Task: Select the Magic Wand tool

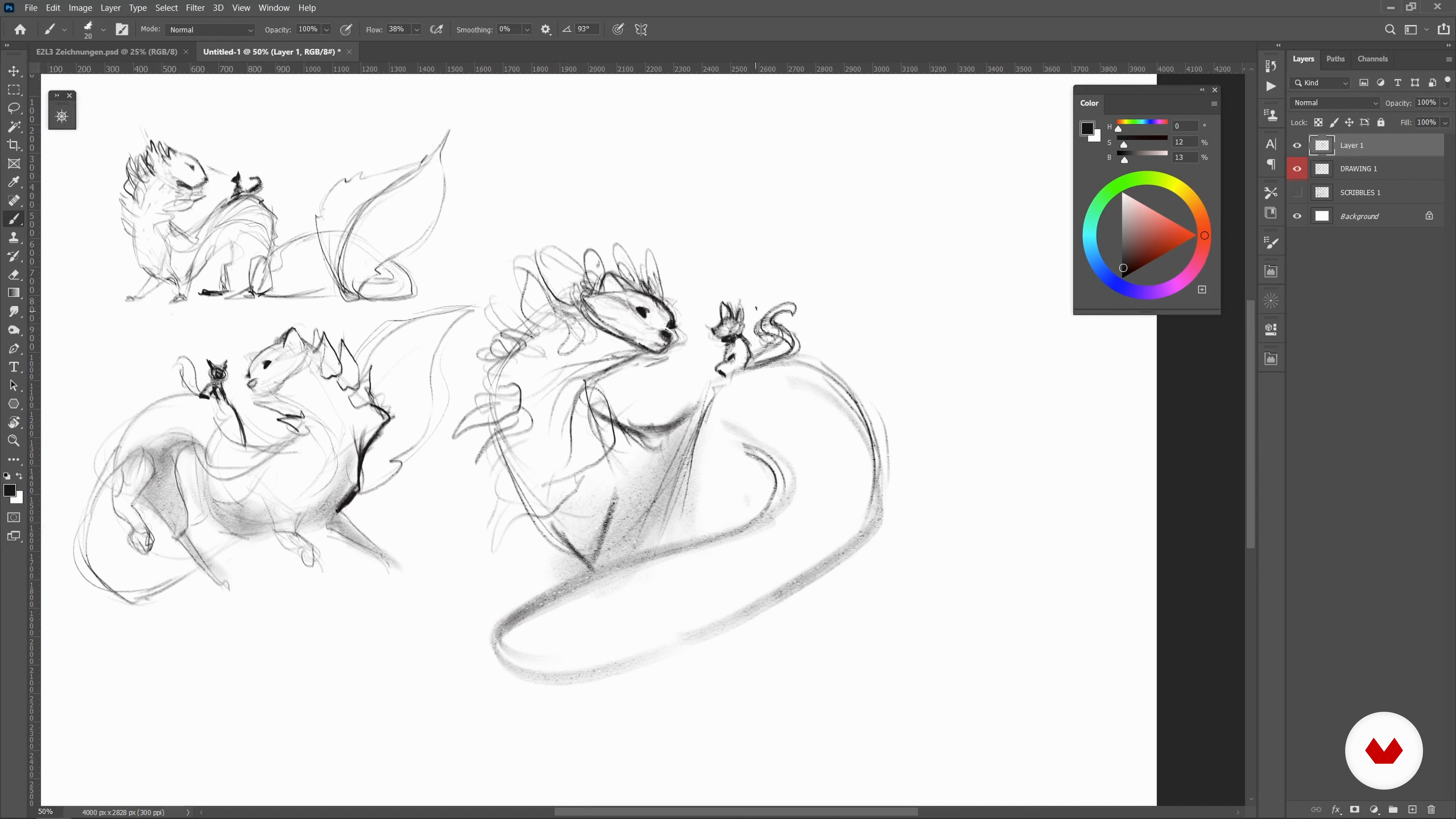Action: 14,127
